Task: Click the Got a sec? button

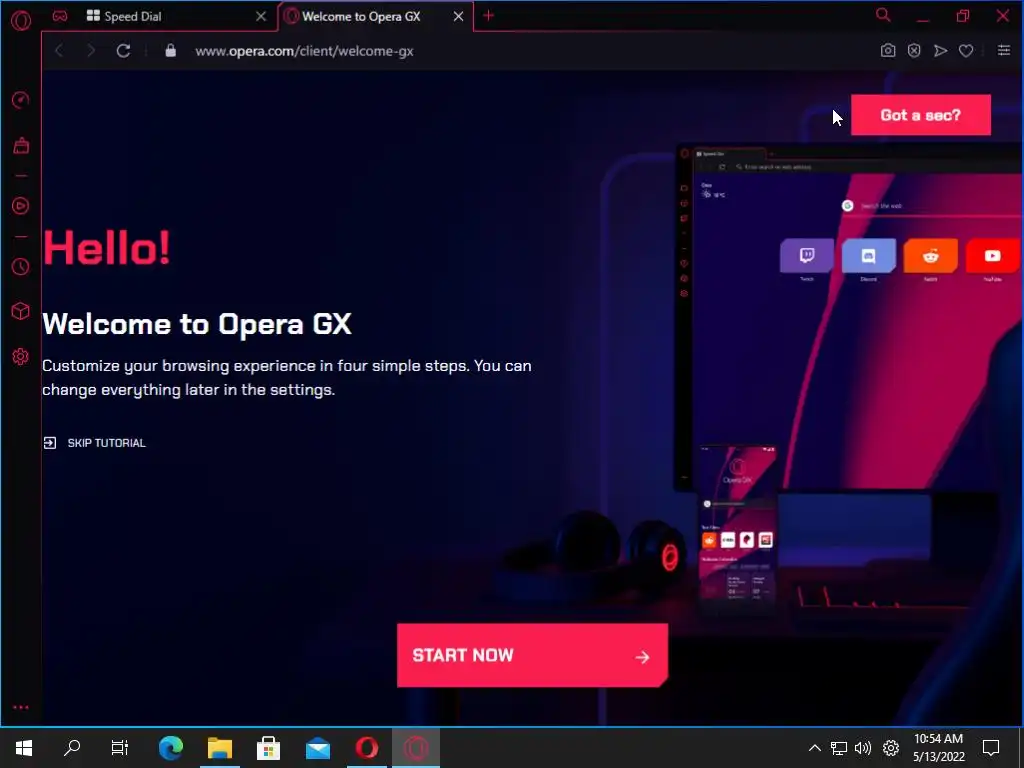Action: pyautogui.click(x=921, y=115)
